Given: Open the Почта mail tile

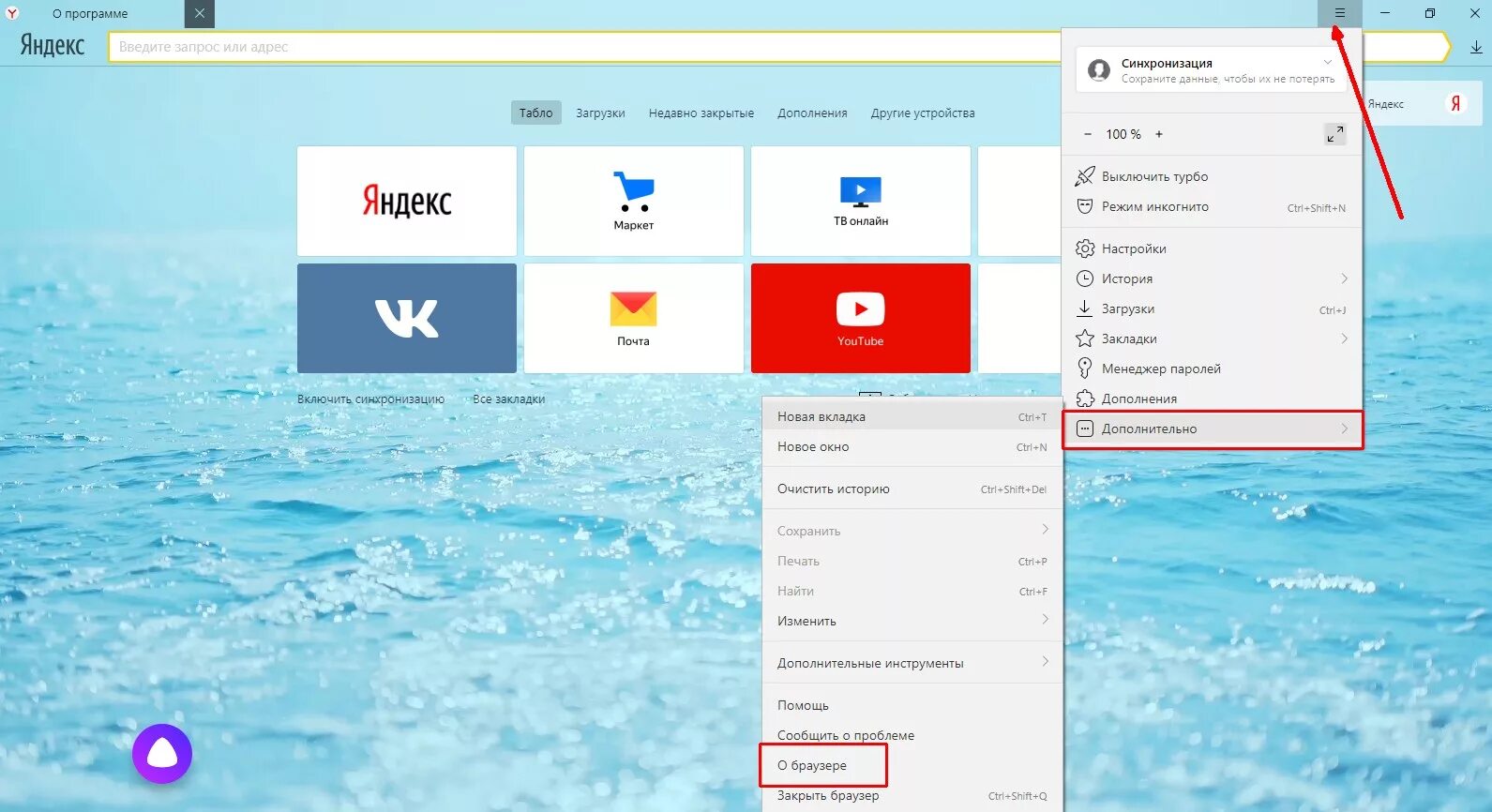Looking at the screenshot, I should 634,318.
